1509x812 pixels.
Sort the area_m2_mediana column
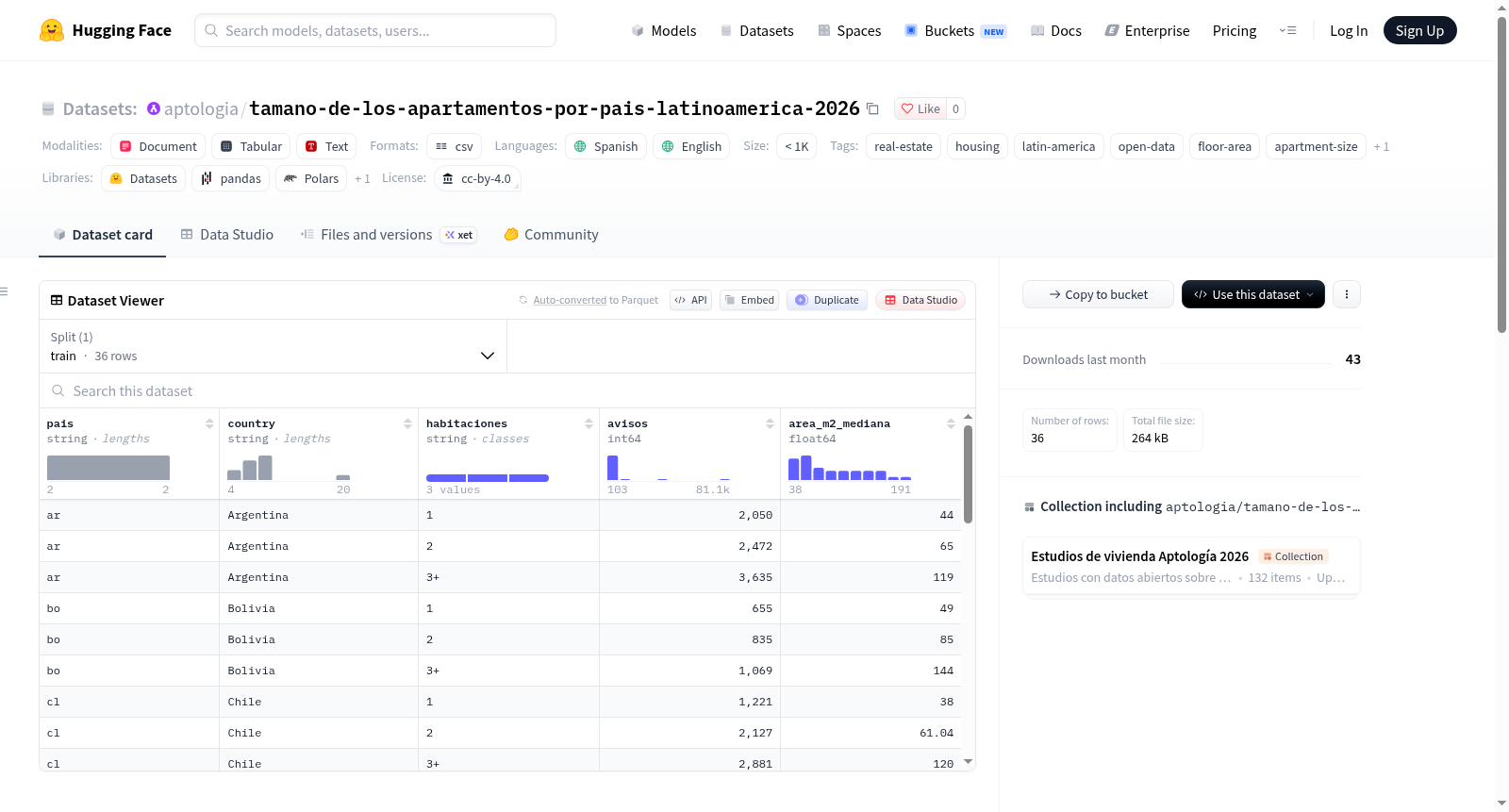tap(951, 423)
